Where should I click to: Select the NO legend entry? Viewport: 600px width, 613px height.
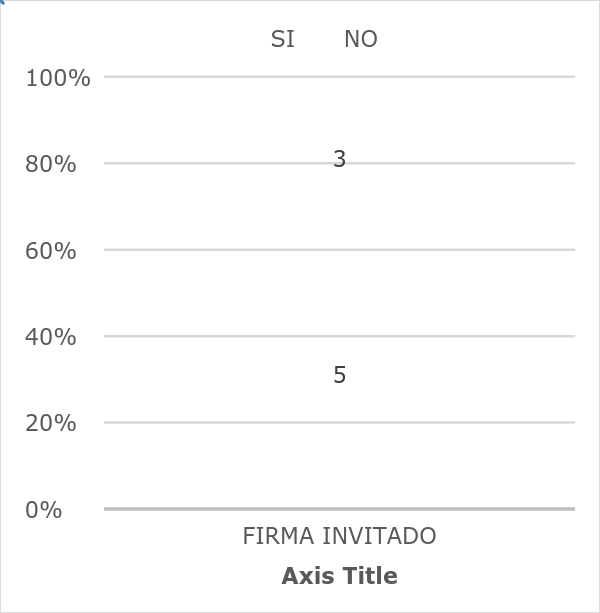coord(360,39)
